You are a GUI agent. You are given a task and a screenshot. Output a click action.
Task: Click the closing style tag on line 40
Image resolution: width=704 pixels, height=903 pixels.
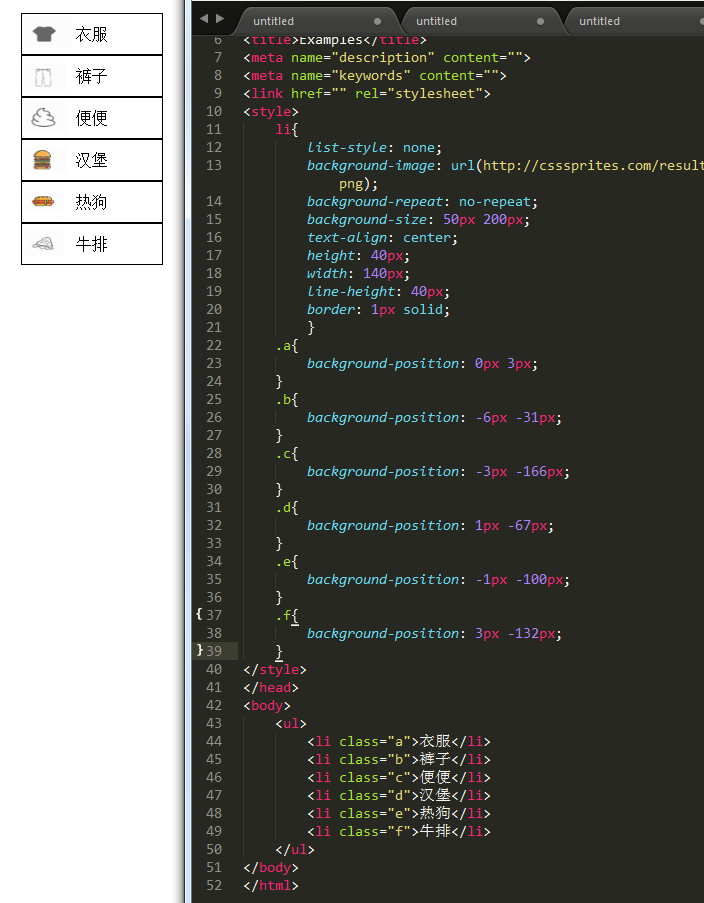coord(275,669)
